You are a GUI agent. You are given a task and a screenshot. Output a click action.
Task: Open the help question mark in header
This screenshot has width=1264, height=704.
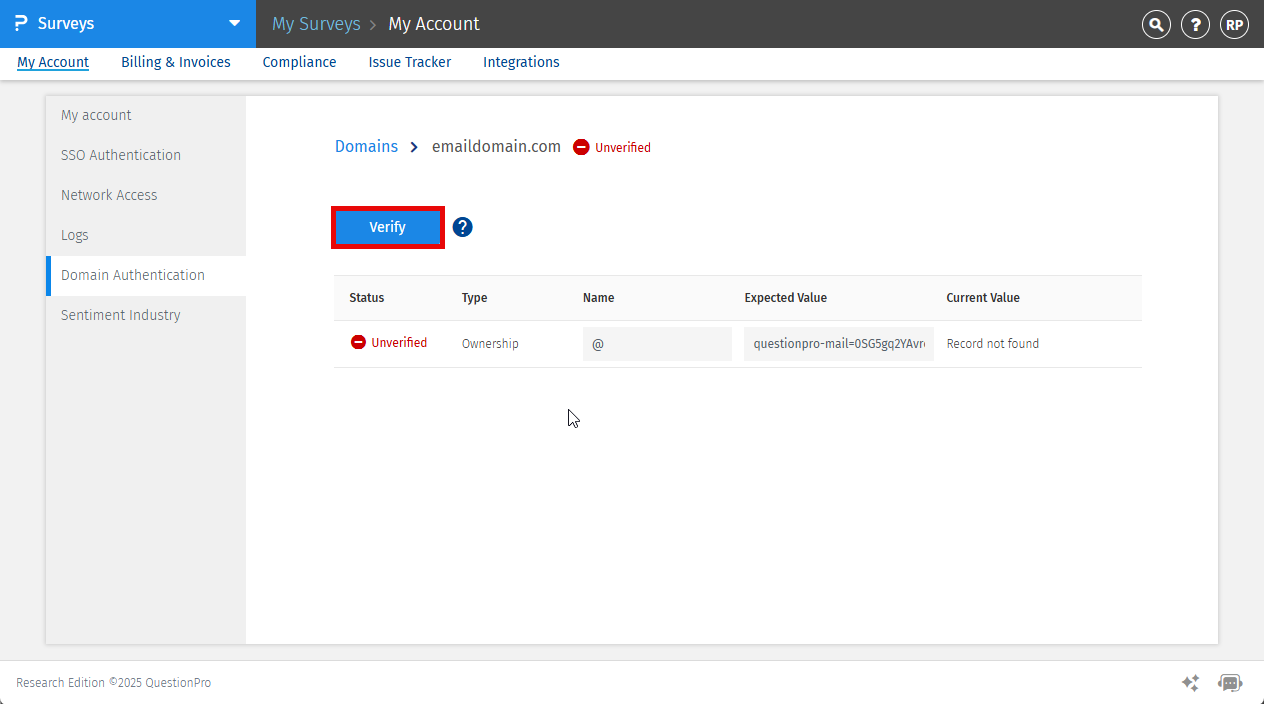(x=1195, y=25)
